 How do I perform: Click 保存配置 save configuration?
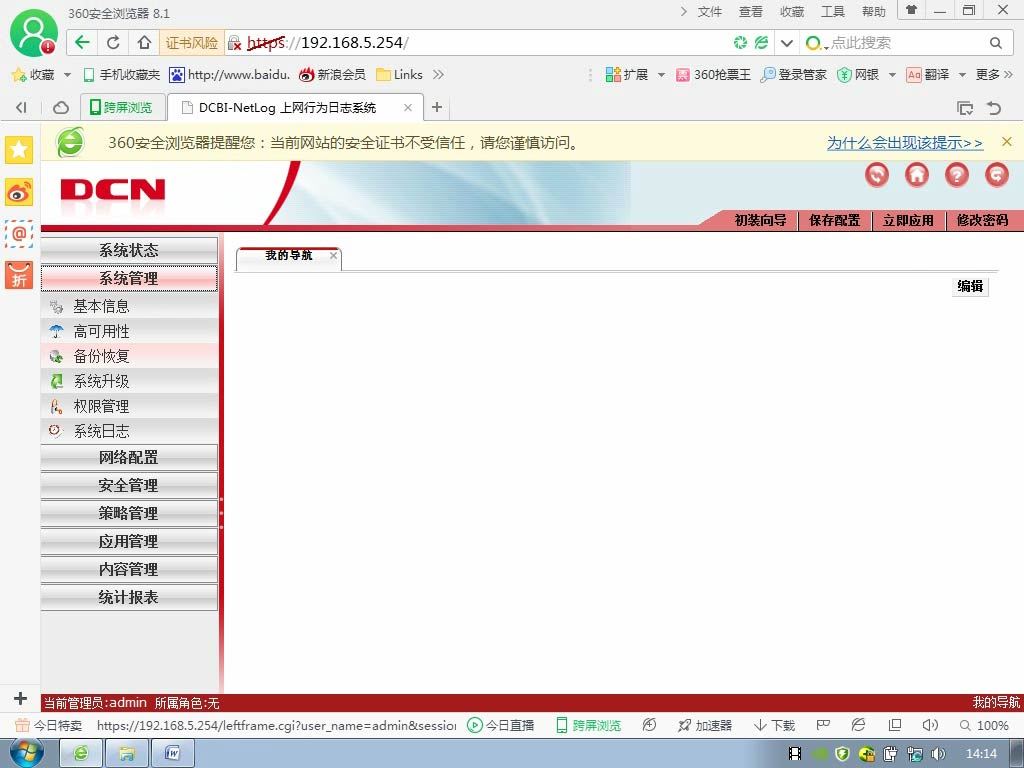(x=835, y=220)
